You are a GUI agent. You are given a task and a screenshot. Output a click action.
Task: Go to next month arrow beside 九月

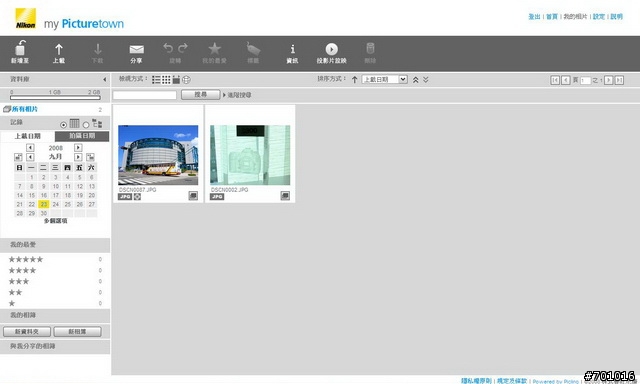point(78,157)
